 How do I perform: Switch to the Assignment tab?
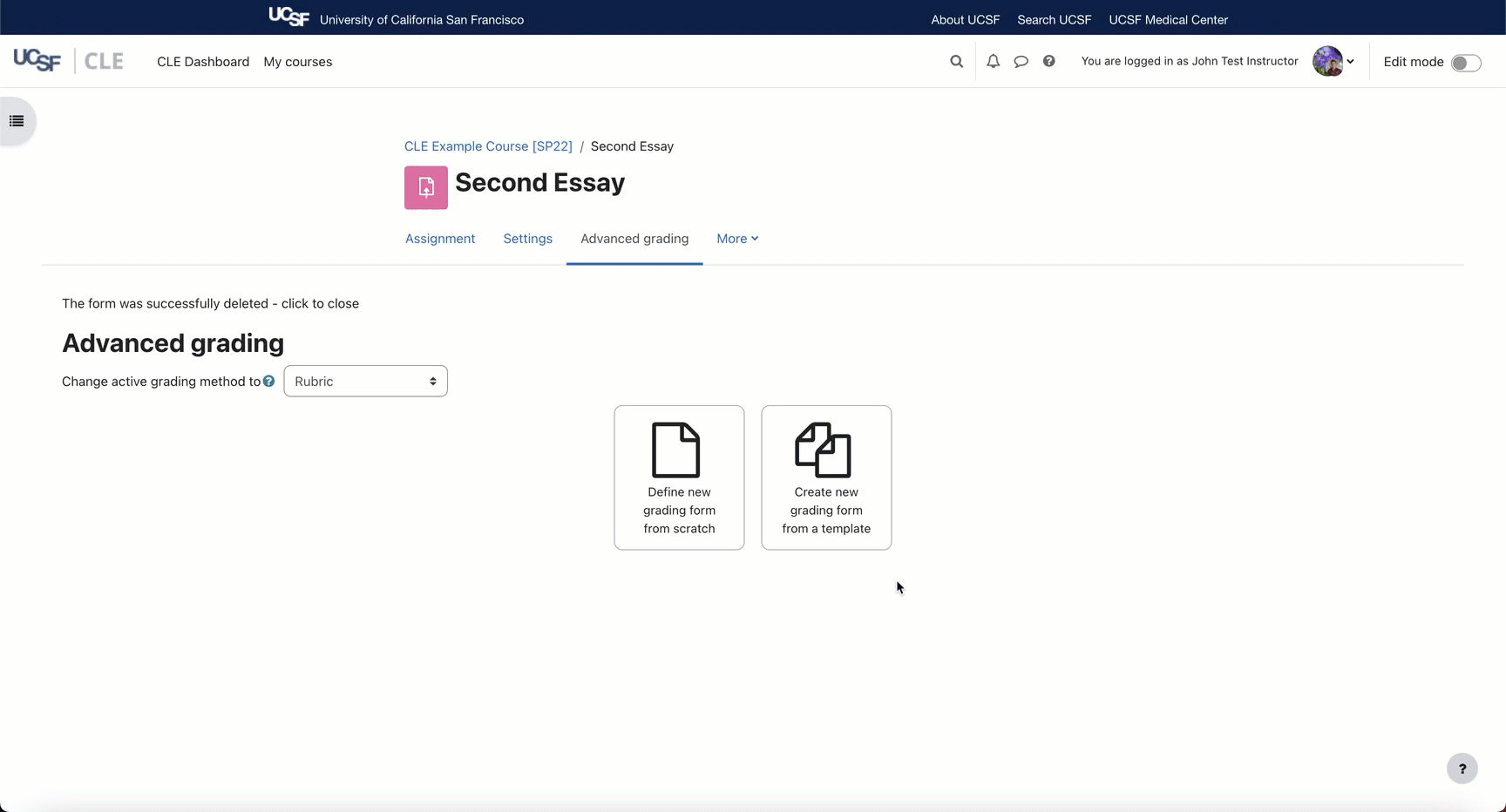pyautogui.click(x=440, y=239)
